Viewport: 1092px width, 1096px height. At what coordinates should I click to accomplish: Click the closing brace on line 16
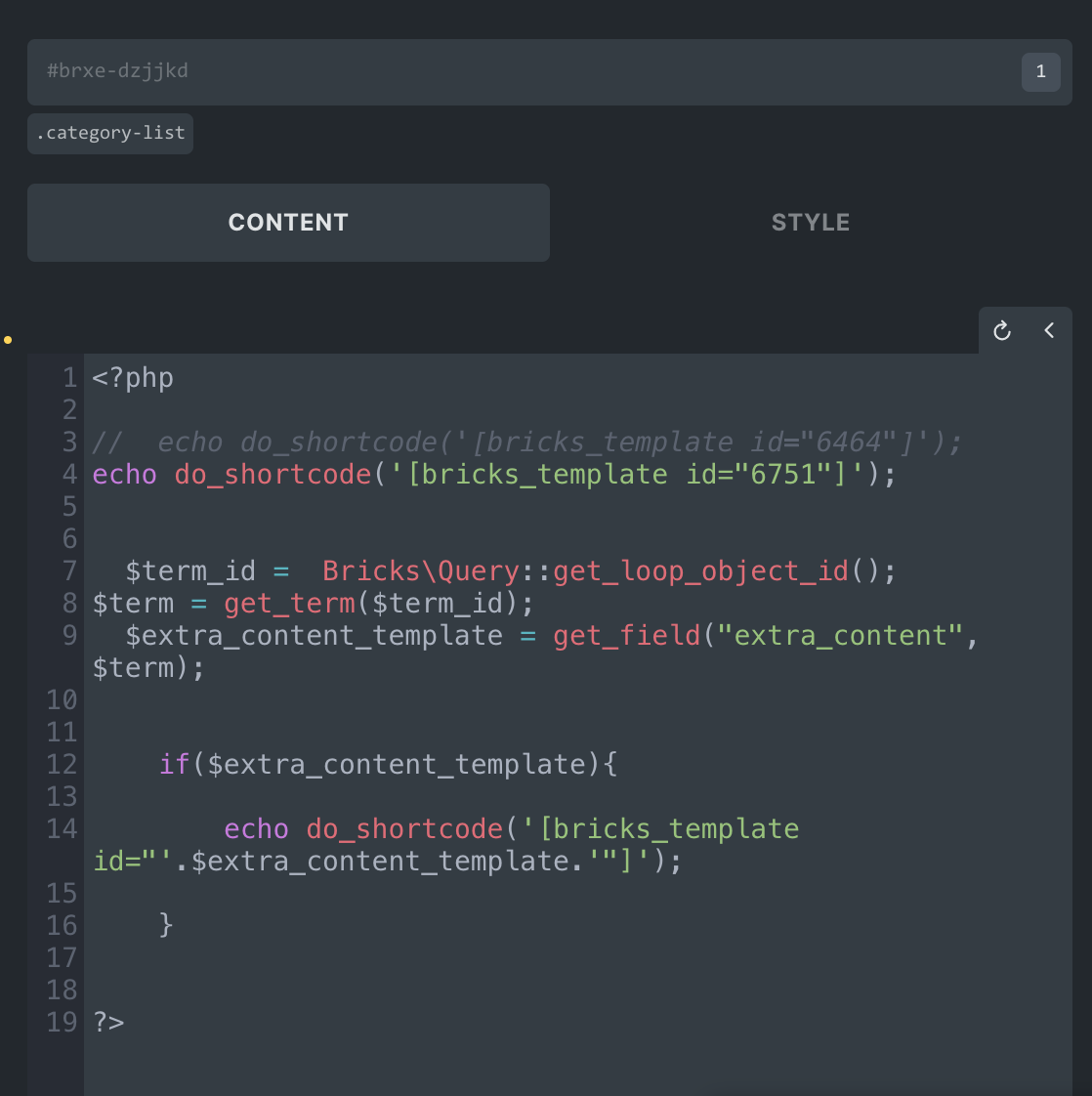click(166, 924)
